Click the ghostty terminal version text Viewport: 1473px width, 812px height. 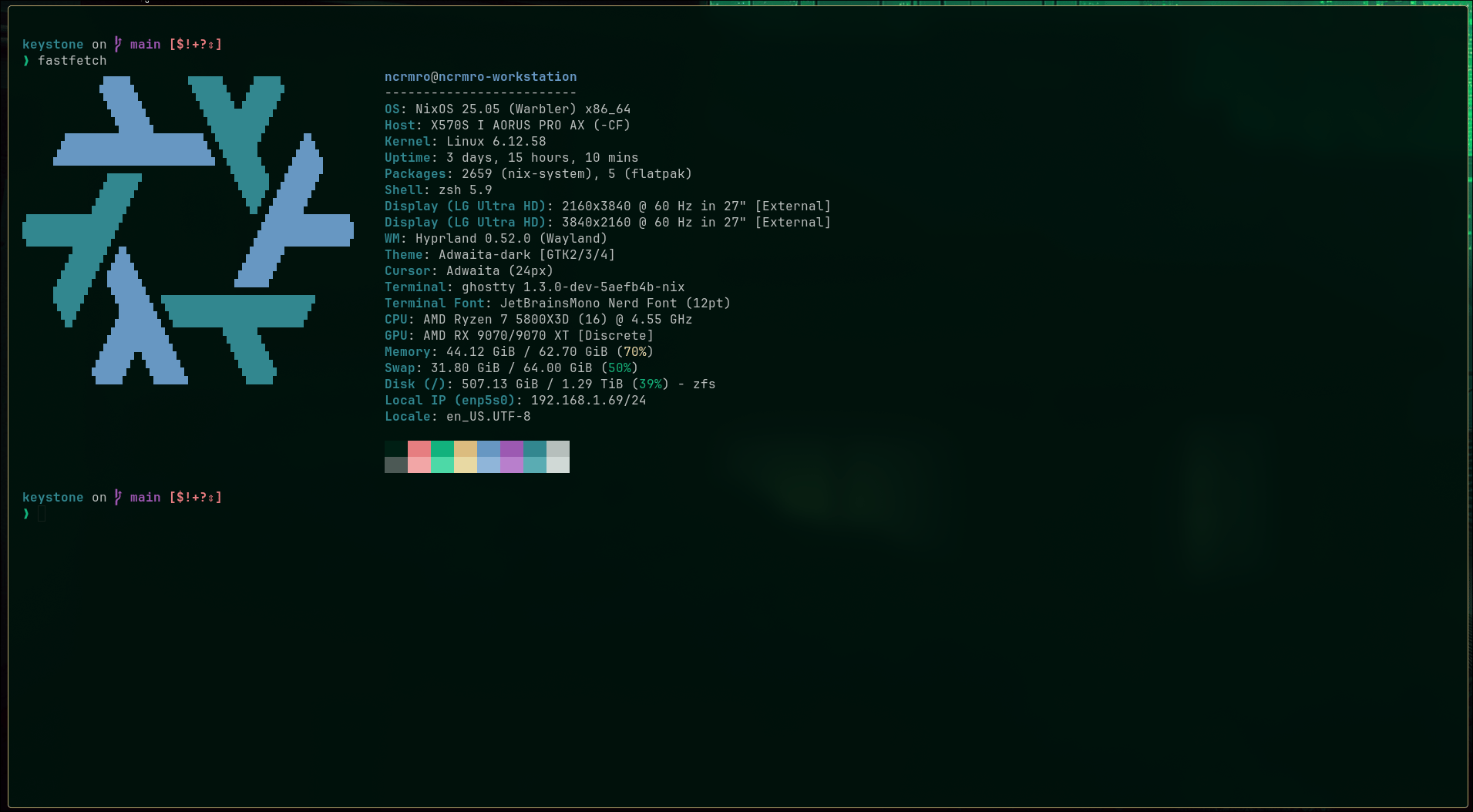(573, 287)
